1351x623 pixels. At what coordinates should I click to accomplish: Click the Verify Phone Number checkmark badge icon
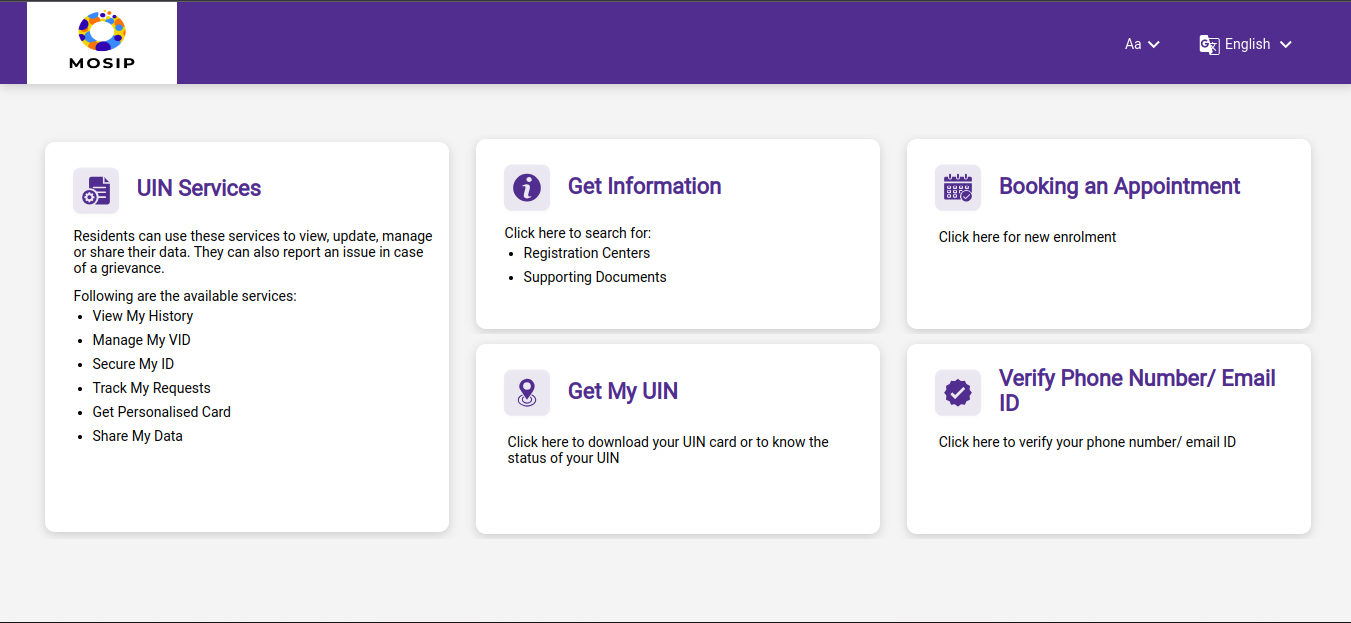coord(958,392)
